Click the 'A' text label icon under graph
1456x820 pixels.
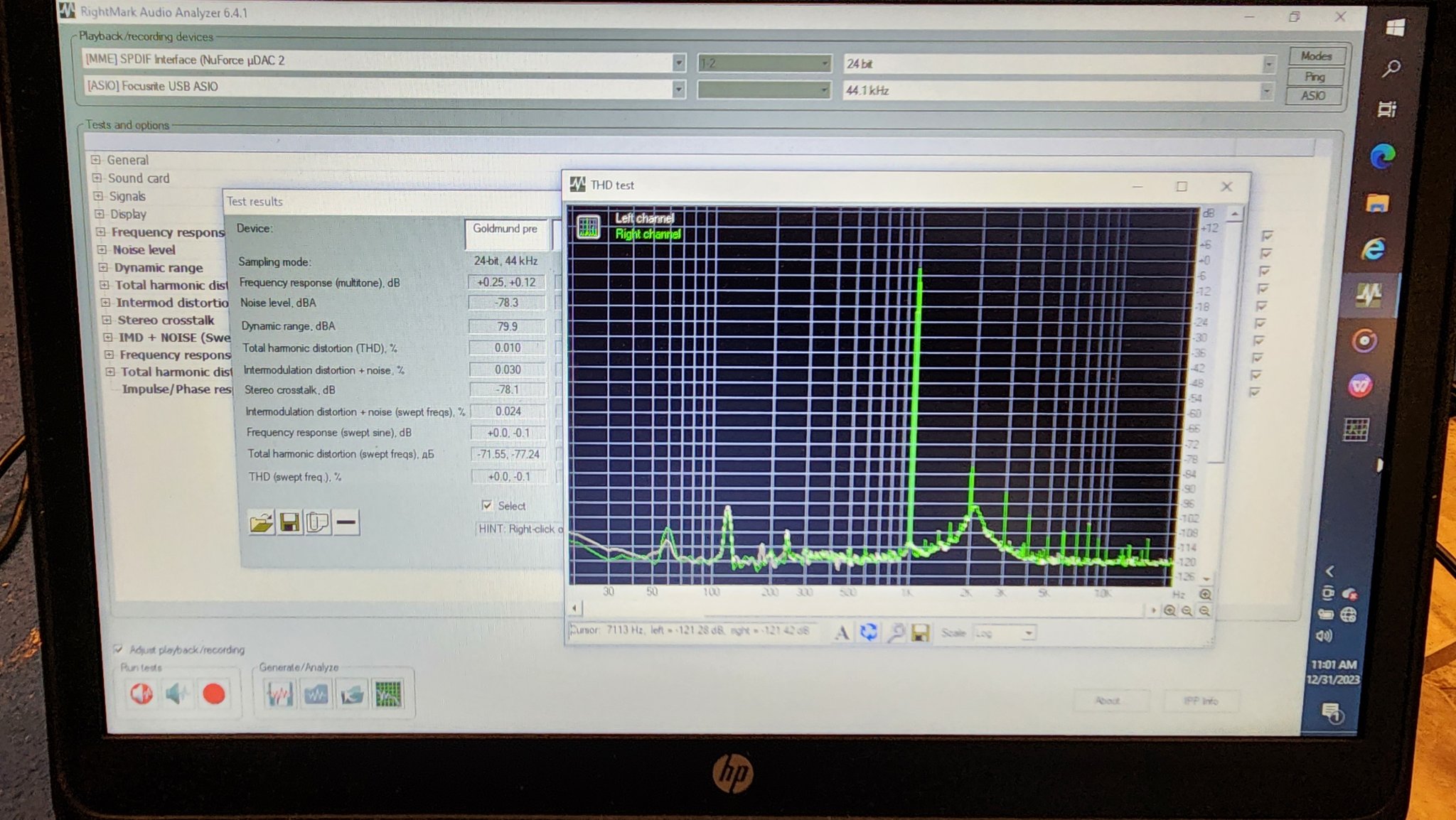842,632
